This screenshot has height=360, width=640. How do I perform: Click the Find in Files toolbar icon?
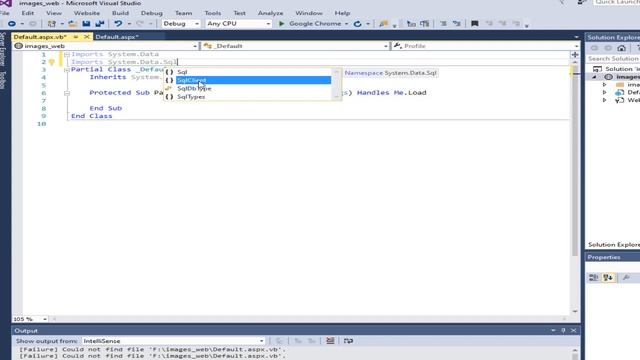pyautogui.click(x=383, y=24)
